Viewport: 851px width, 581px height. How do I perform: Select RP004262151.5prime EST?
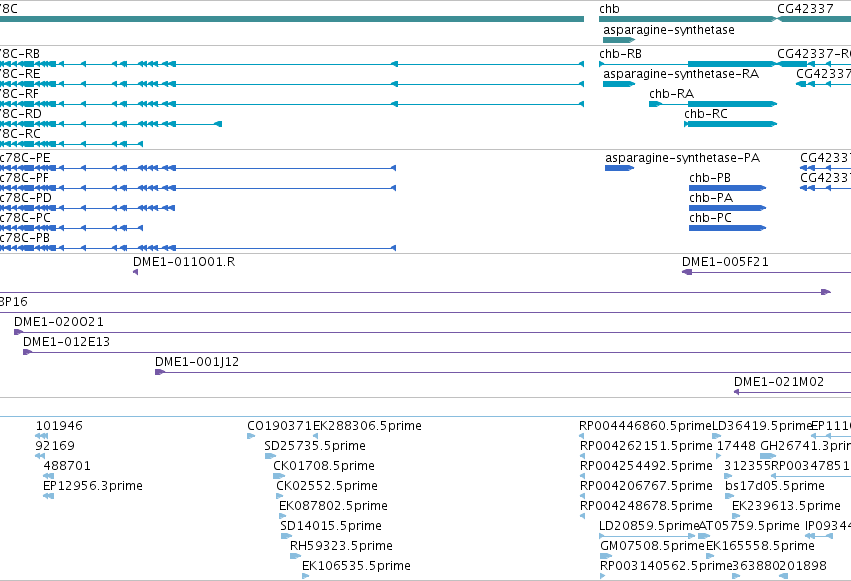tap(583, 456)
